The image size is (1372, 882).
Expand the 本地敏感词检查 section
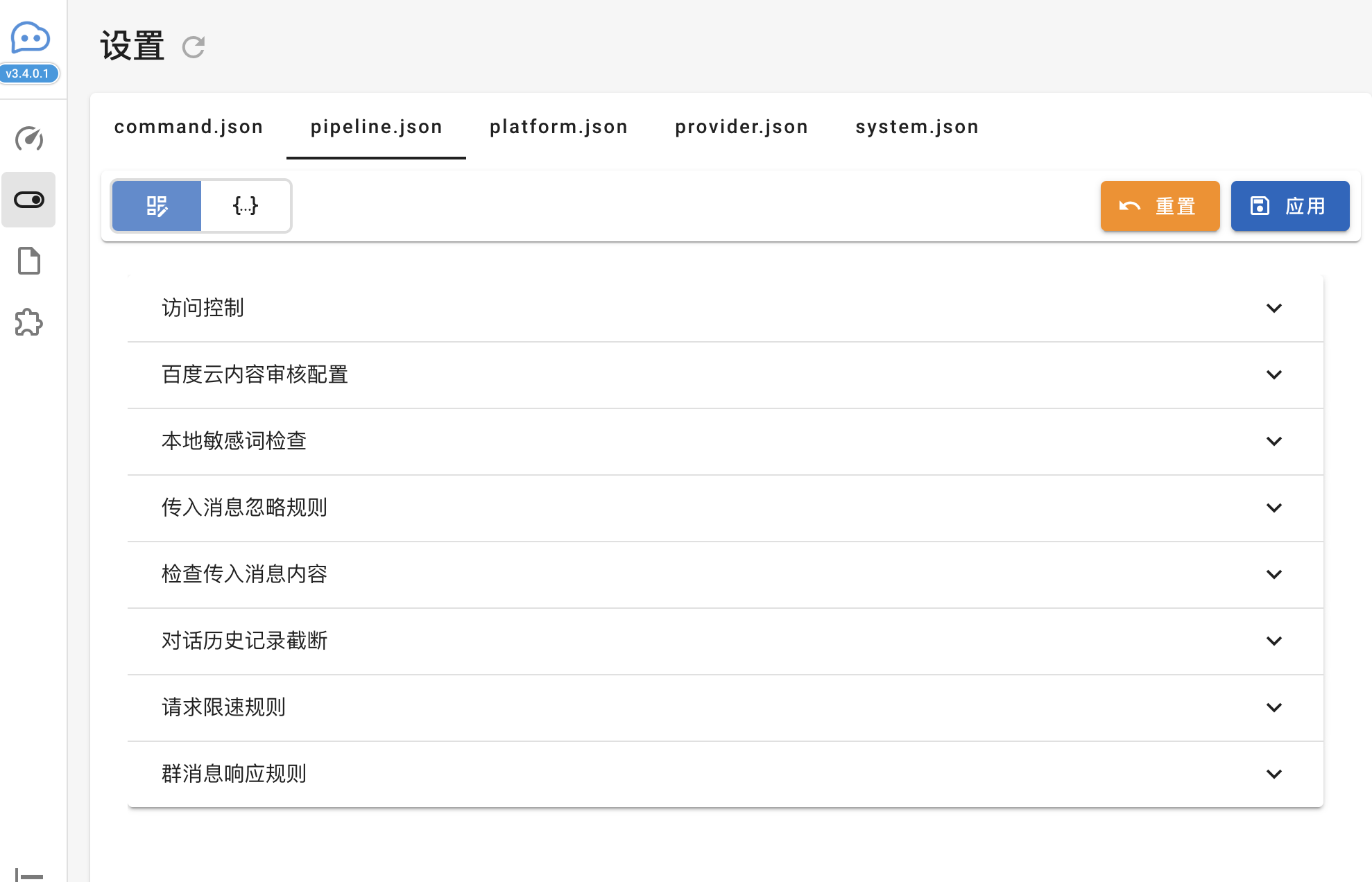(x=1274, y=441)
